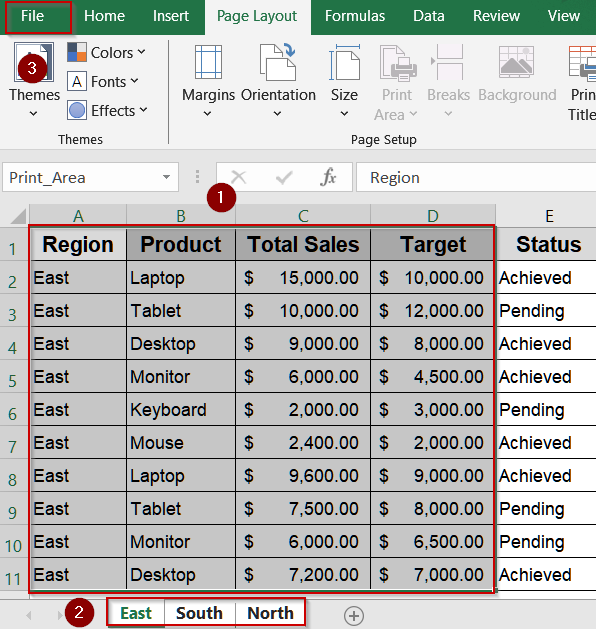Open the Formulas ribbon tab

click(355, 16)
